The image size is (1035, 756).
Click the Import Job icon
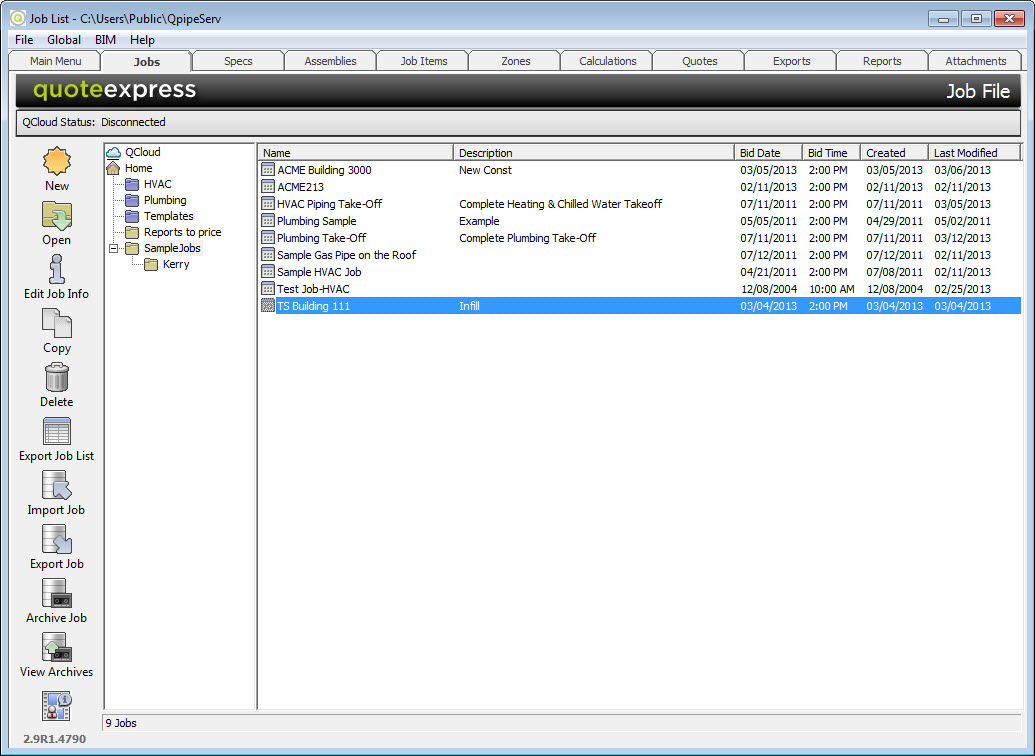tap(57, 486)
